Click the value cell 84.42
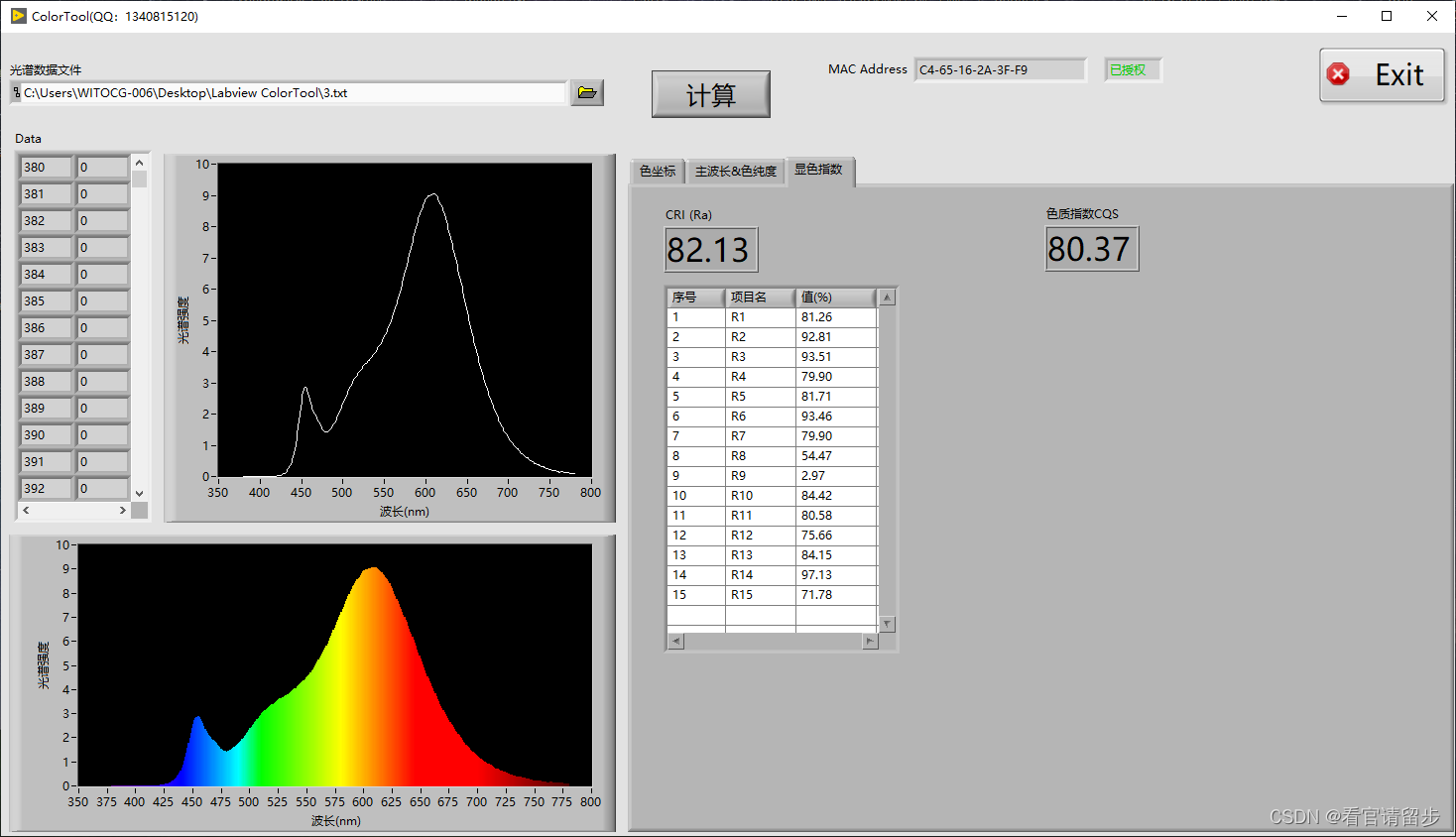 click(836, 496)
